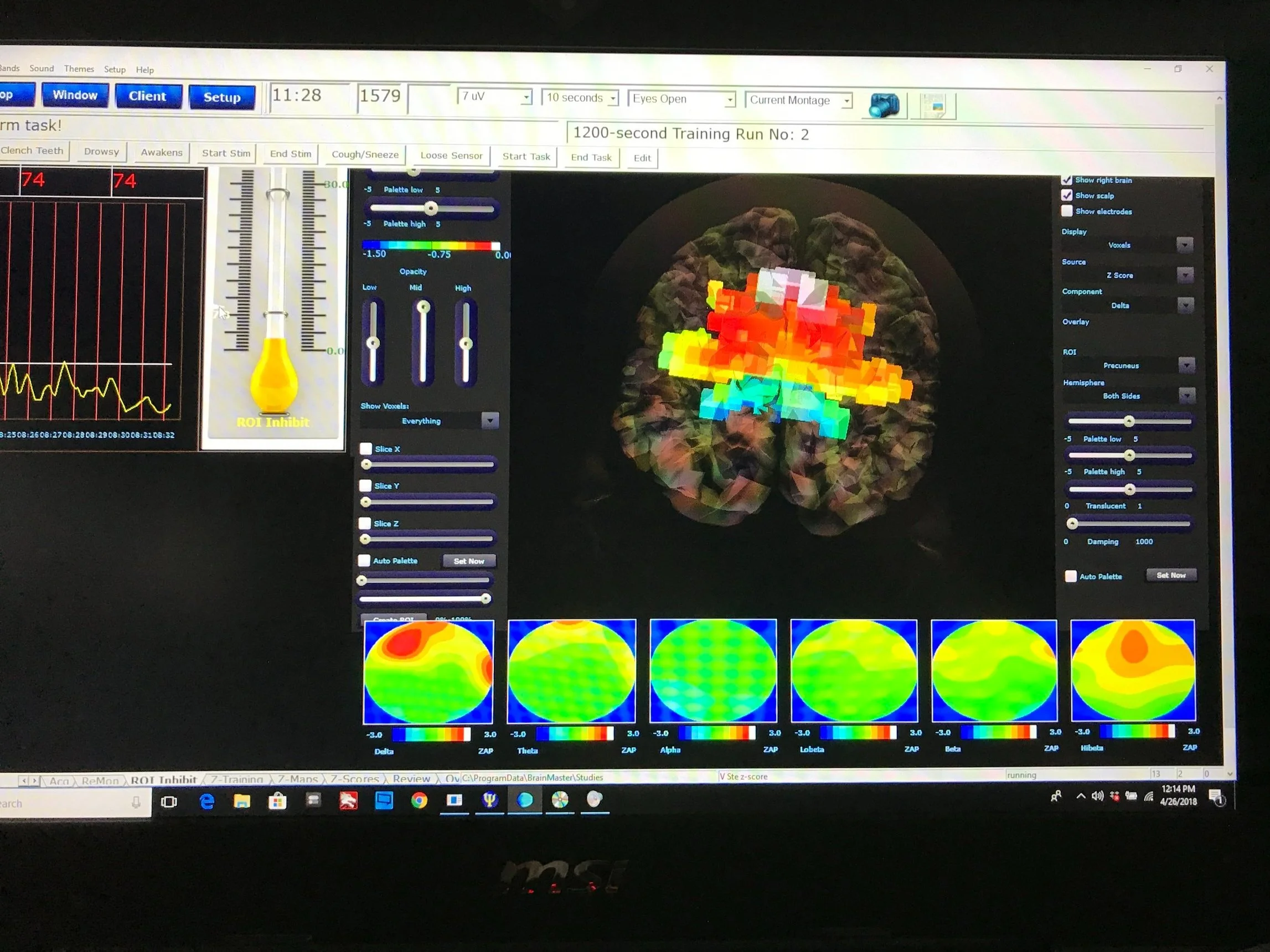Click the blue Client button
1270x952 pixels.
click(x=148, y=96)
